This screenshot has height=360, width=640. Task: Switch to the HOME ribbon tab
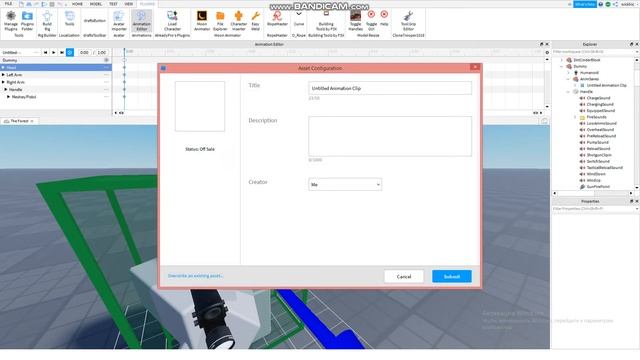77,4
